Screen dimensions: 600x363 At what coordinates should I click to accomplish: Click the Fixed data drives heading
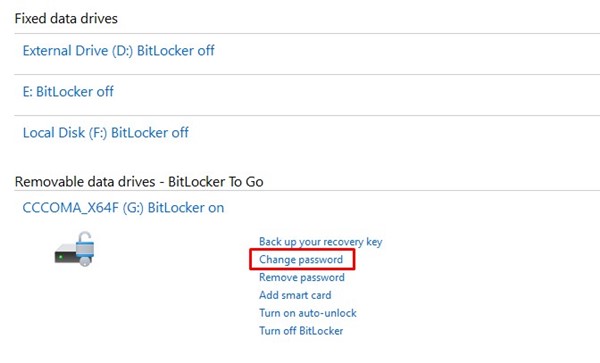pyautogui.click(x=66, y=18)
